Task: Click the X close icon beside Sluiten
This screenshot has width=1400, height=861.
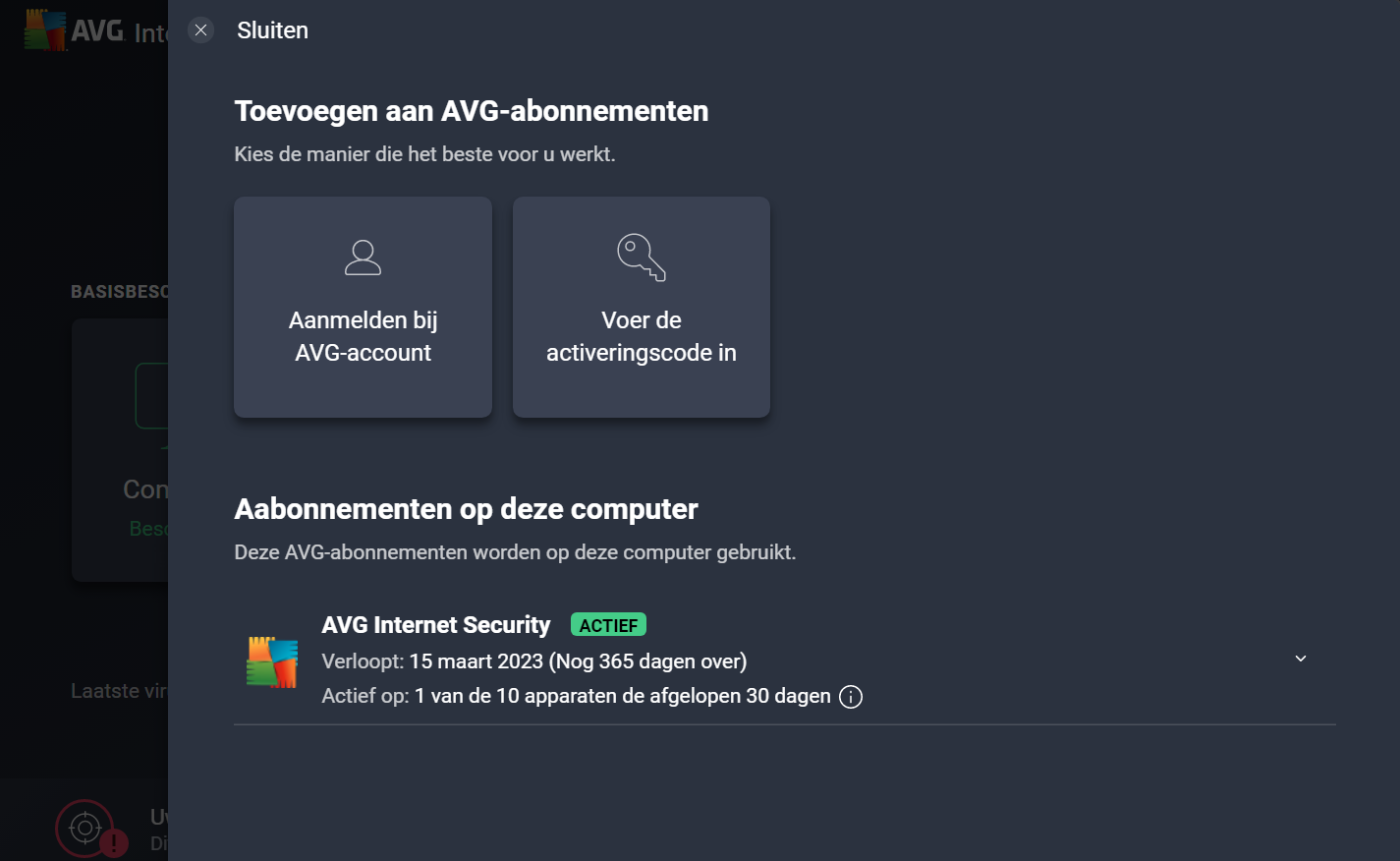Action: (200, 30)
